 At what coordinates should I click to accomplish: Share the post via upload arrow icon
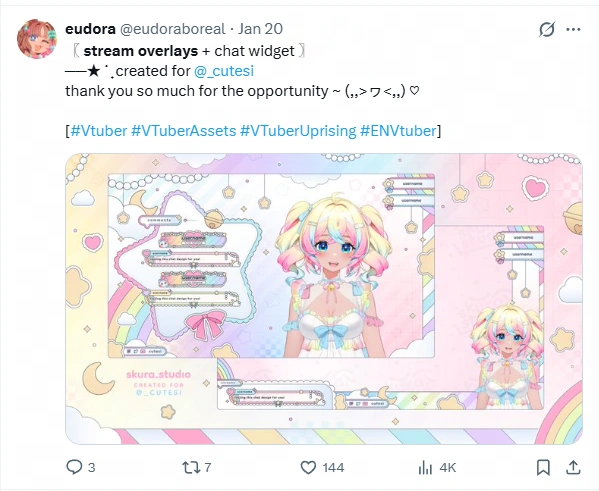tap(573, 467)
